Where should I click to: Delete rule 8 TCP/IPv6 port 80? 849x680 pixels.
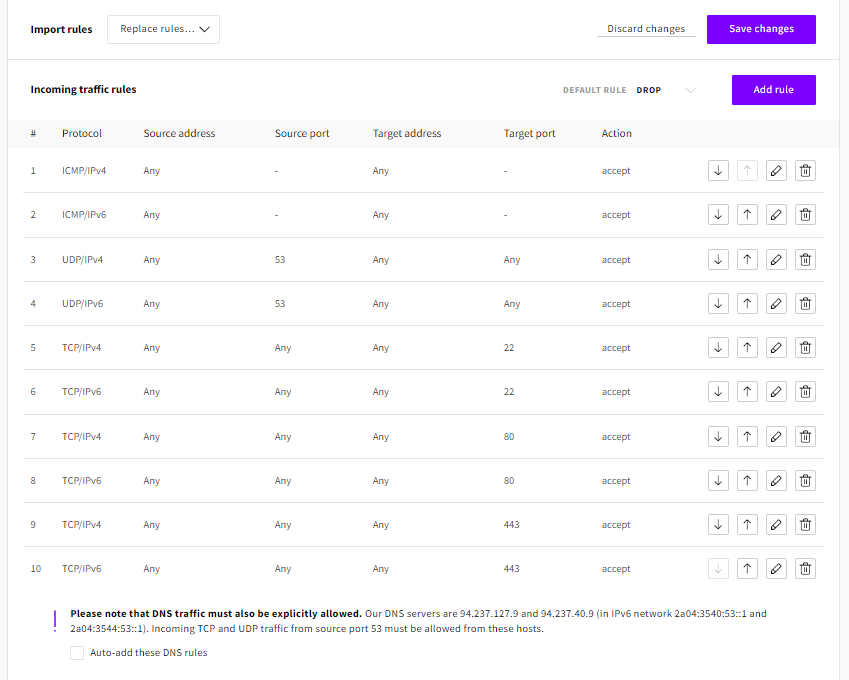(805, 480)
